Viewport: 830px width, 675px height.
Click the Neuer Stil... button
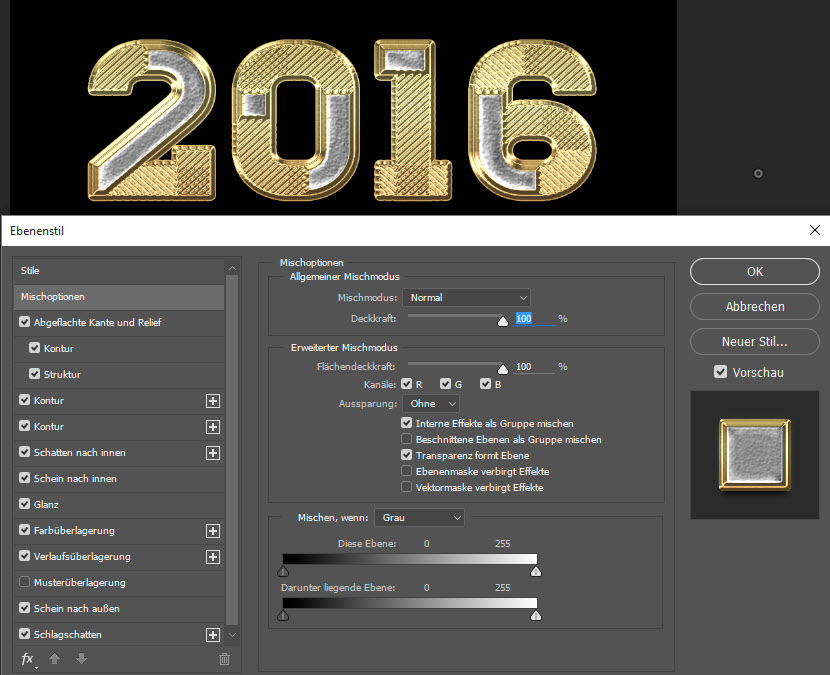754,342
